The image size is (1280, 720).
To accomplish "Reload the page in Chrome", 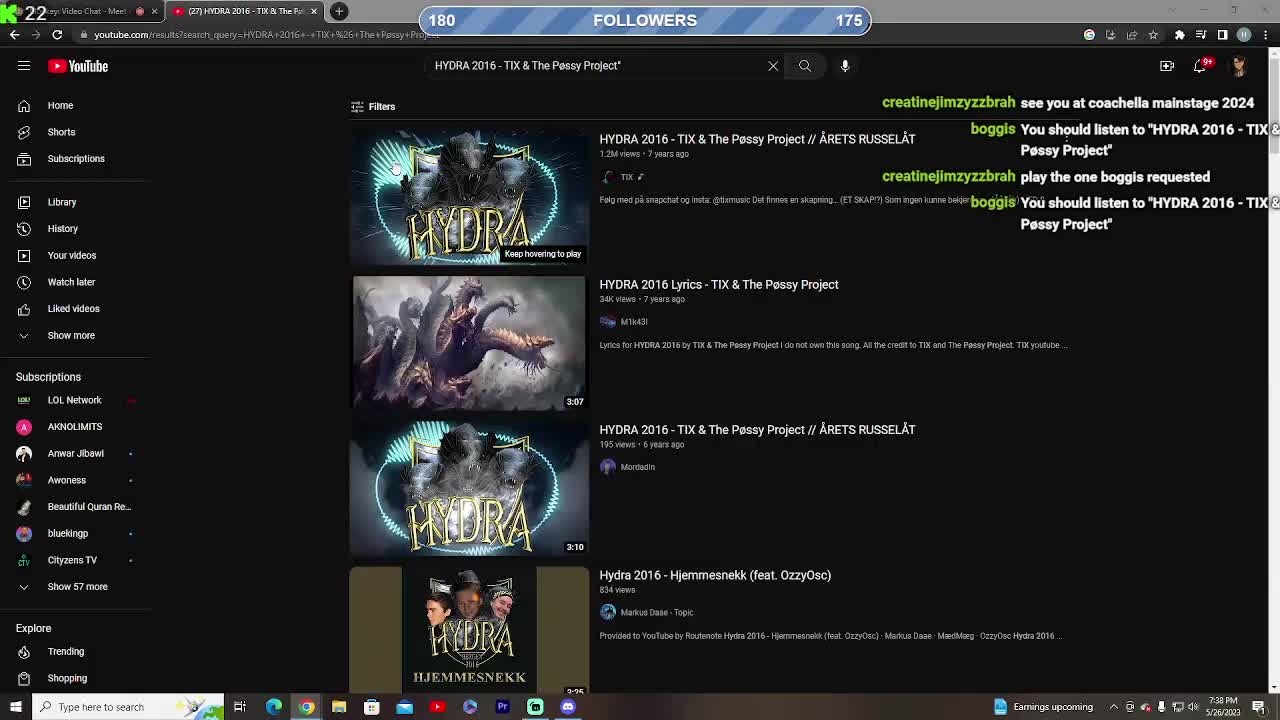I will (x=57, y=35).
